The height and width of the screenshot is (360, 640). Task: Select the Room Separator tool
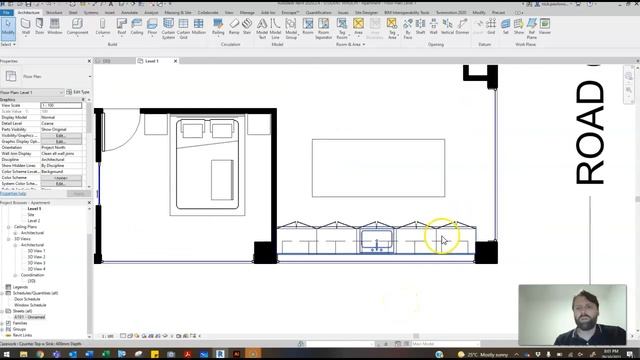pyautogui.click(x=323, y=29)
